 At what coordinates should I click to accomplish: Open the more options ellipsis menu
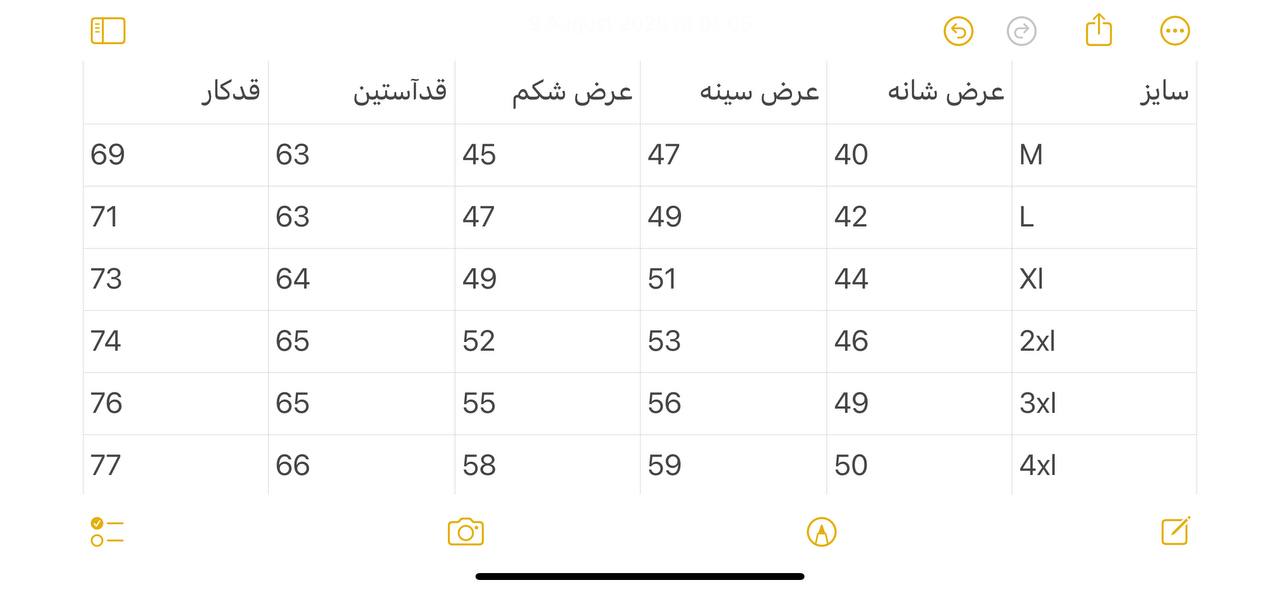pos(1175,31)
